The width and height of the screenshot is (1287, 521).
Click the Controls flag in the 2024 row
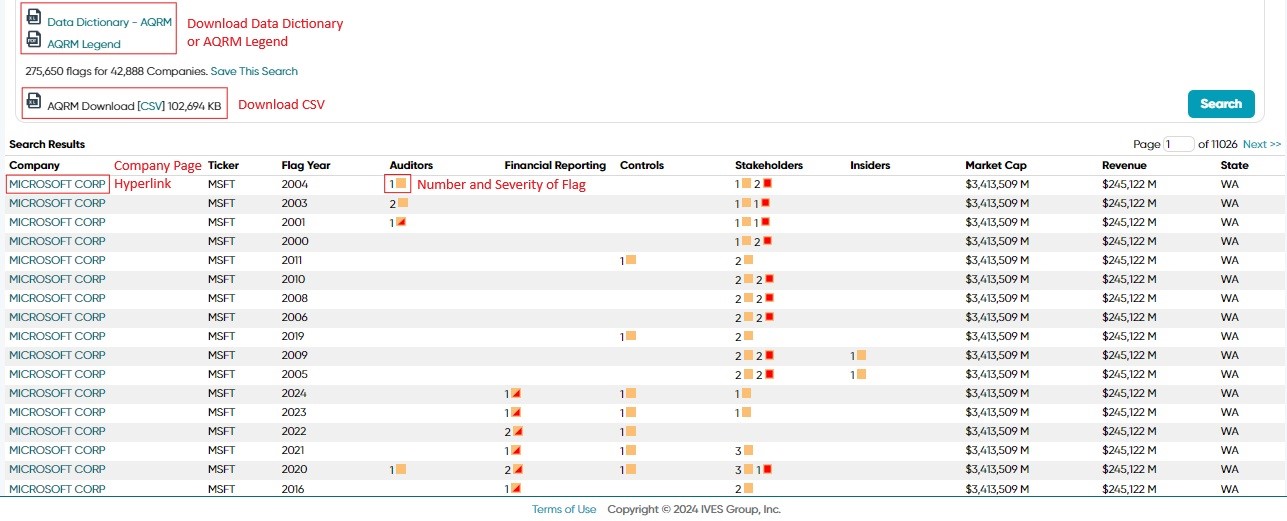(x=631, y=393)
